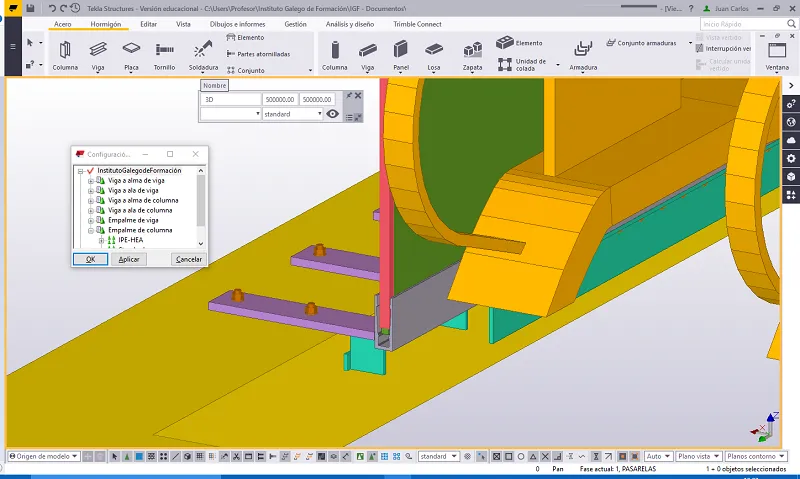Expand Viga a alma de viga node

[91, 181]
